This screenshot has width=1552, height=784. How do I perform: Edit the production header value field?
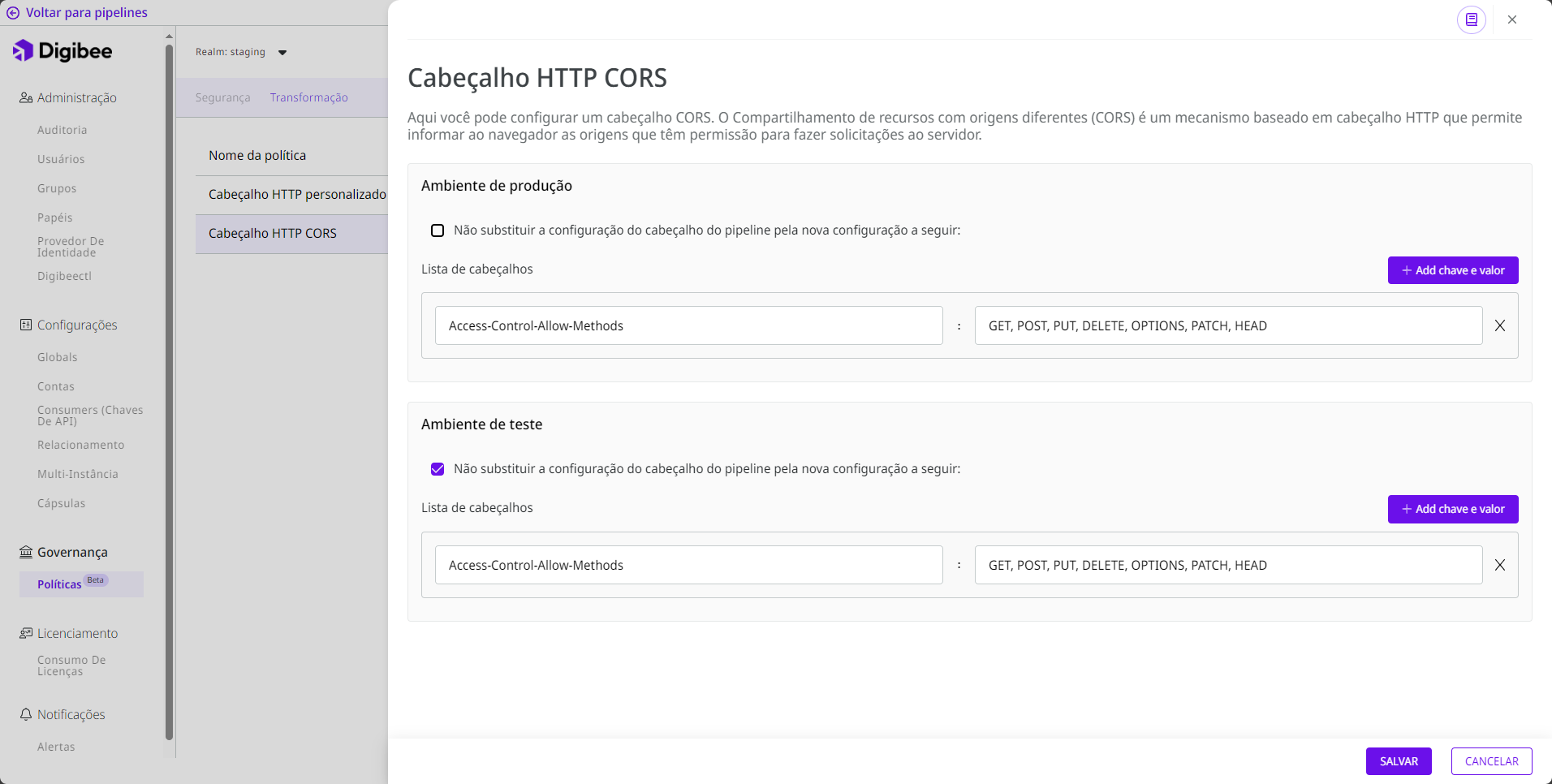[x=1227, y=325]
